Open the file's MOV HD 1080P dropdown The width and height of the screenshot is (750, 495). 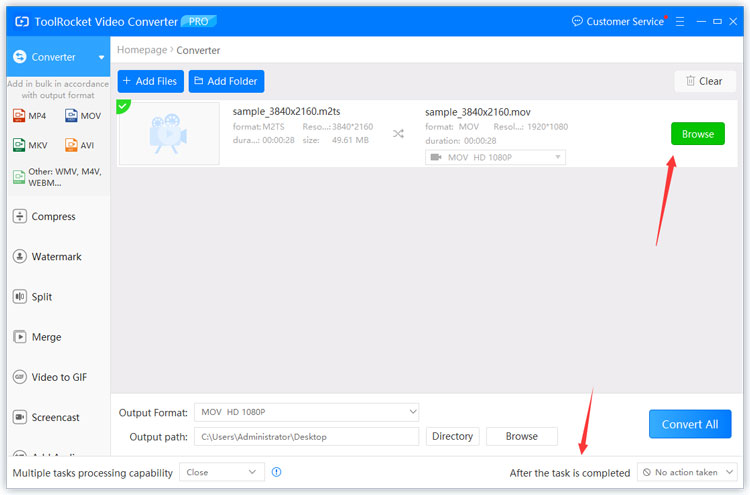coord(495,157)
